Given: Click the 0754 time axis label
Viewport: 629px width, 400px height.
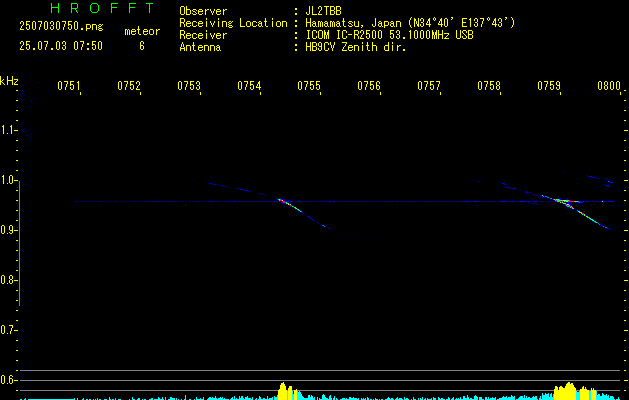Looking at the screenshot, I should point(249,86).
